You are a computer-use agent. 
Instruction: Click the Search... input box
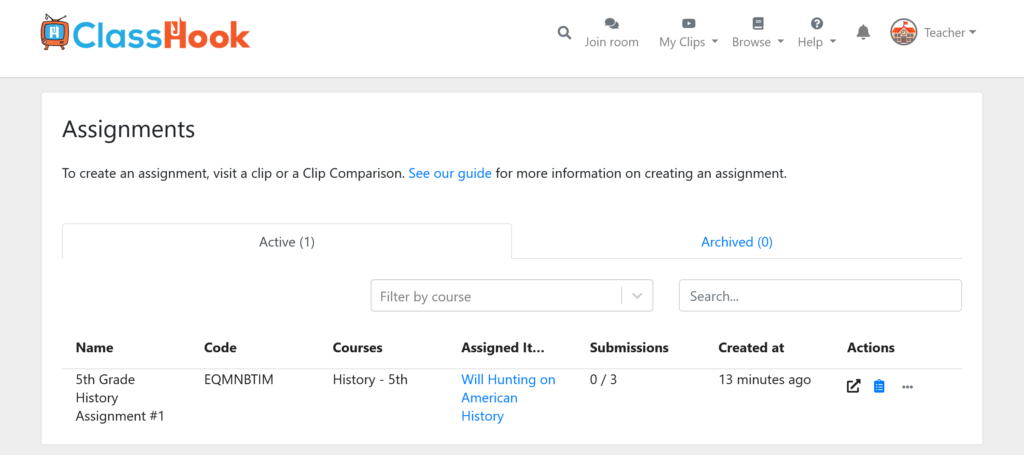click(x=820, y=296)
